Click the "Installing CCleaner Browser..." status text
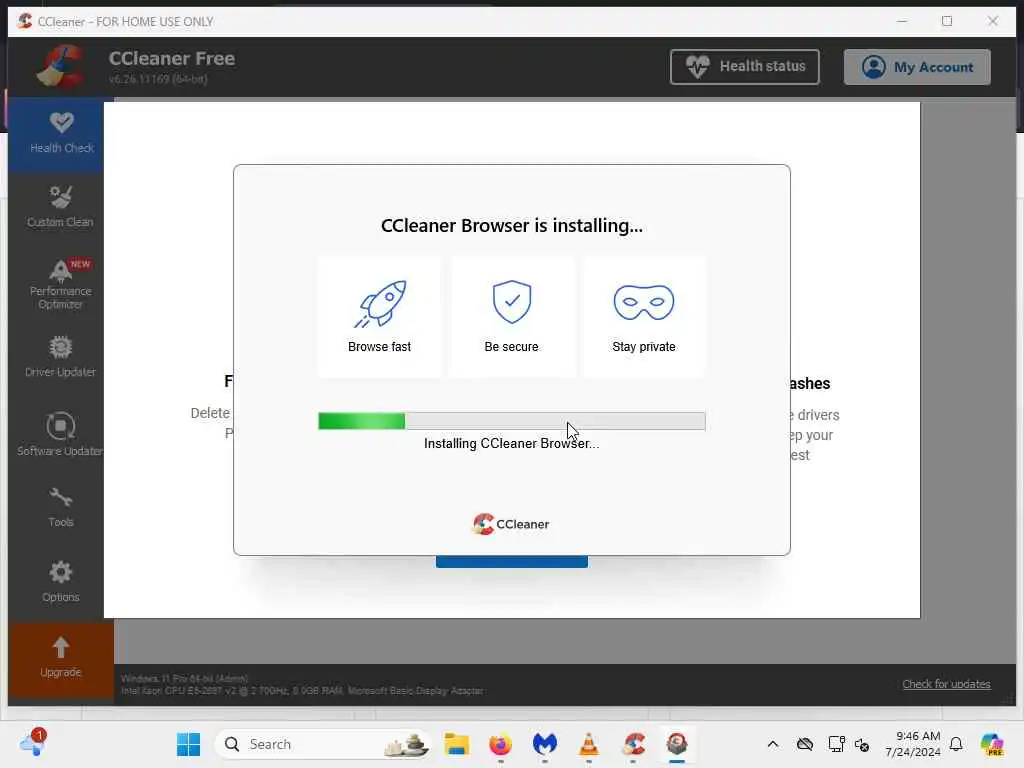Viewport: 1024px width, 768px height. 511,443
